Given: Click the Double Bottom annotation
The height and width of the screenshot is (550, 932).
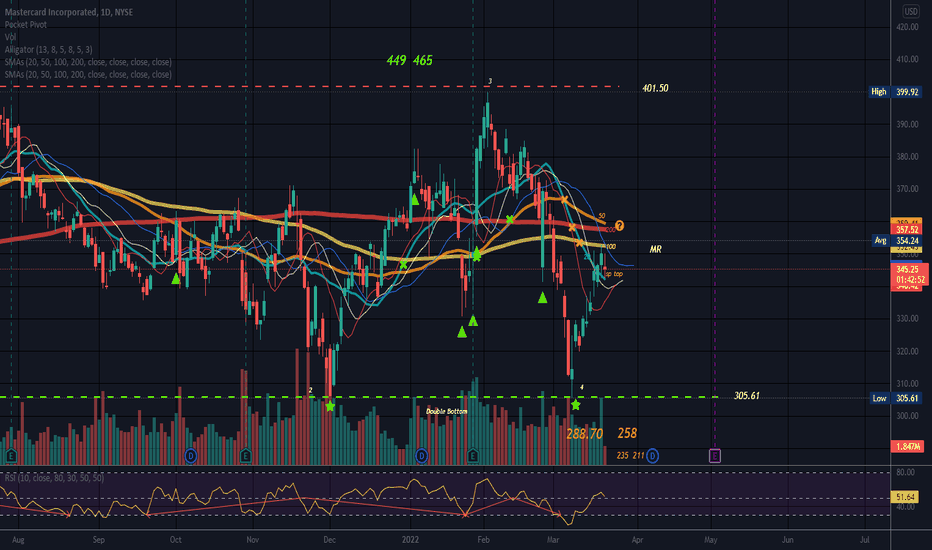Looking at the screenshot, I should tap(446, 411).
